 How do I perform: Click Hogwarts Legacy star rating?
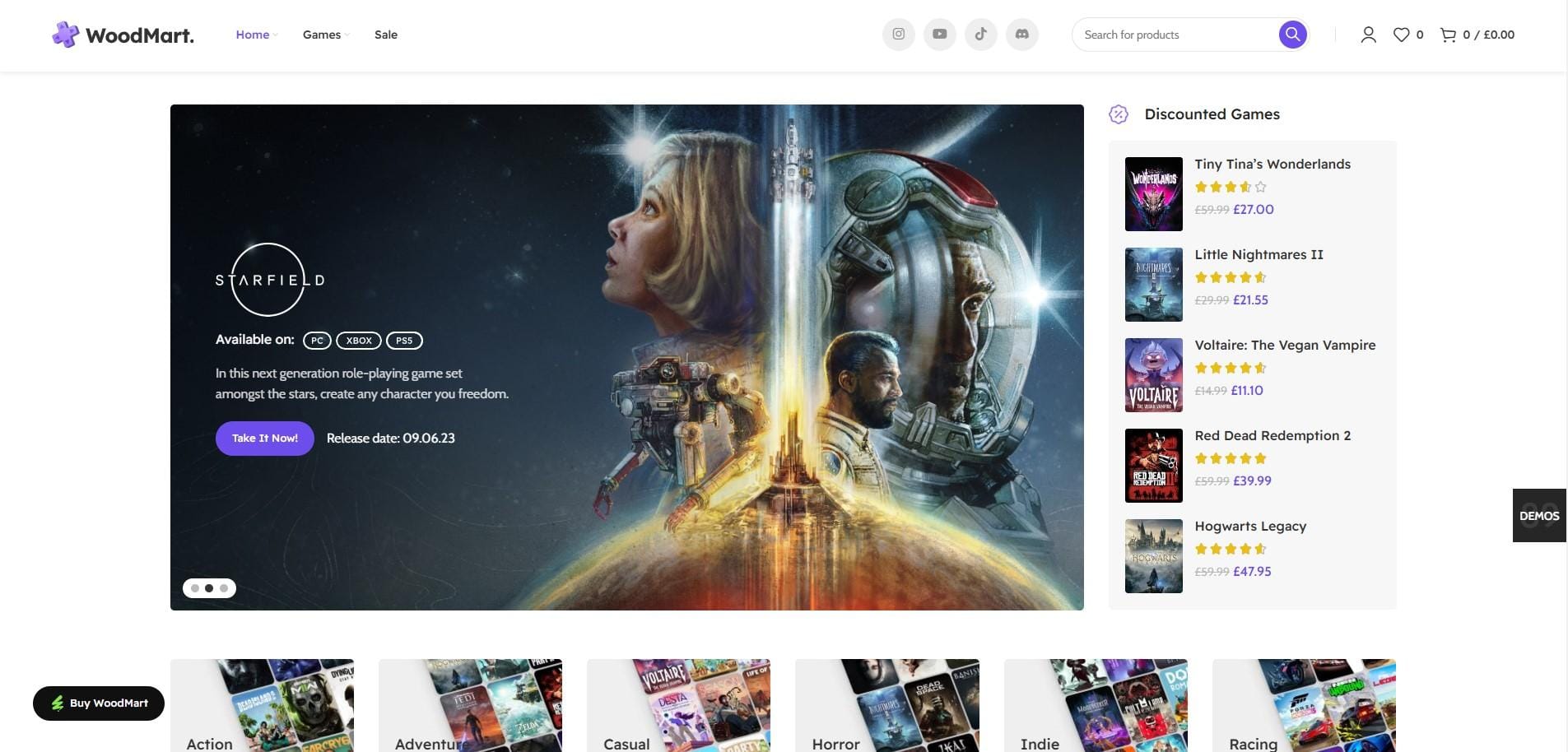coord(1231,550)
